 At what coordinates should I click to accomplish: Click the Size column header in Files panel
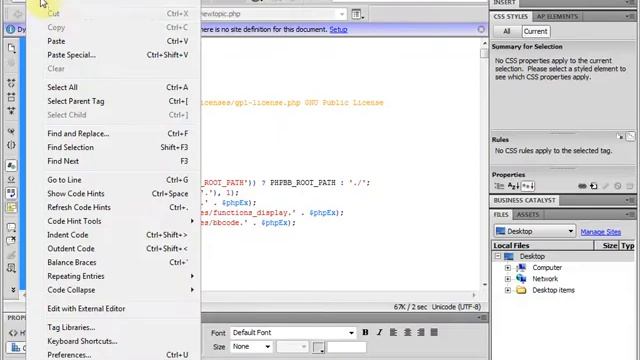point(607,246)
